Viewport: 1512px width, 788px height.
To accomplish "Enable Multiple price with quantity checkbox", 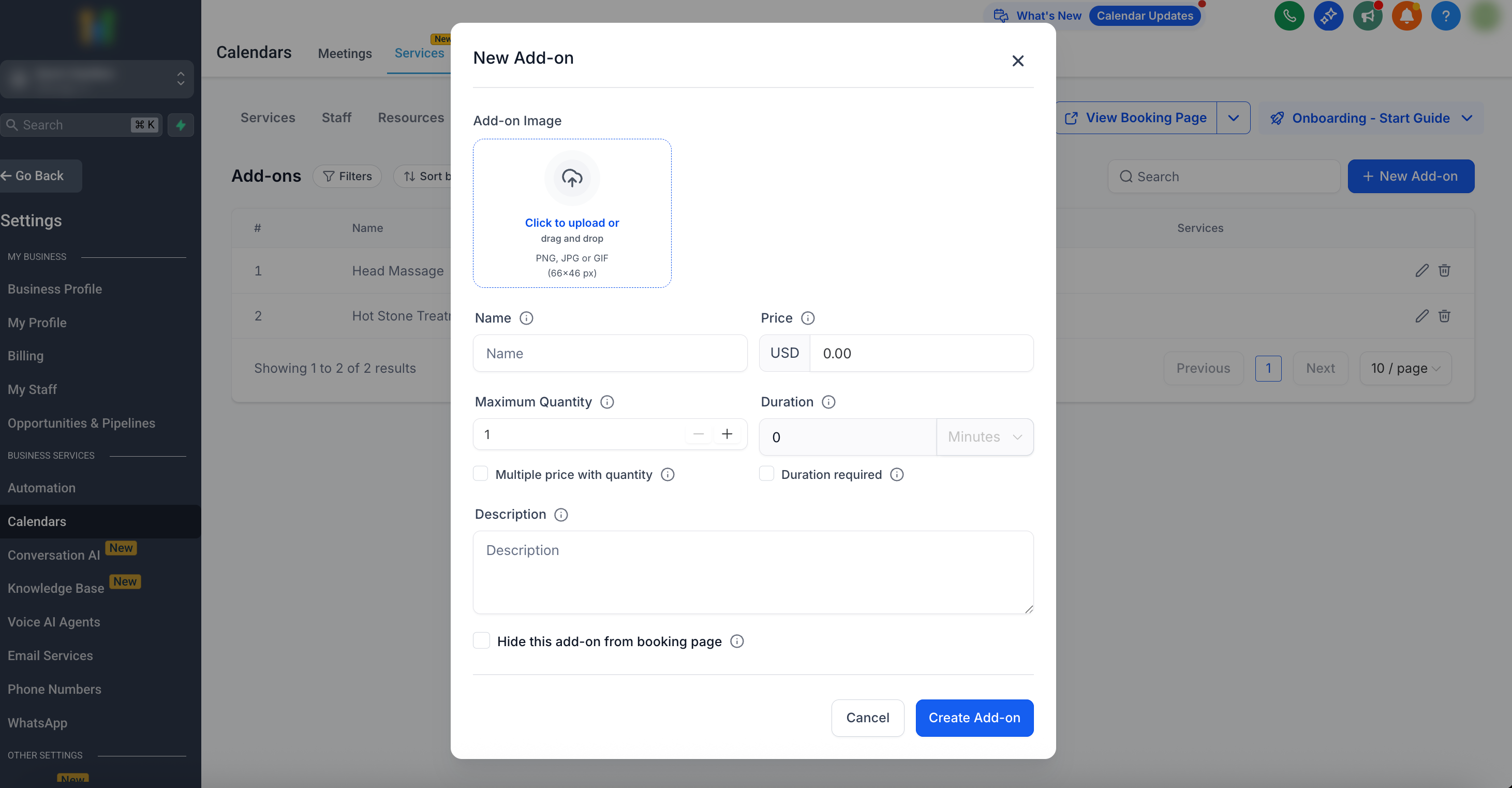I will (x=481, y=474).
